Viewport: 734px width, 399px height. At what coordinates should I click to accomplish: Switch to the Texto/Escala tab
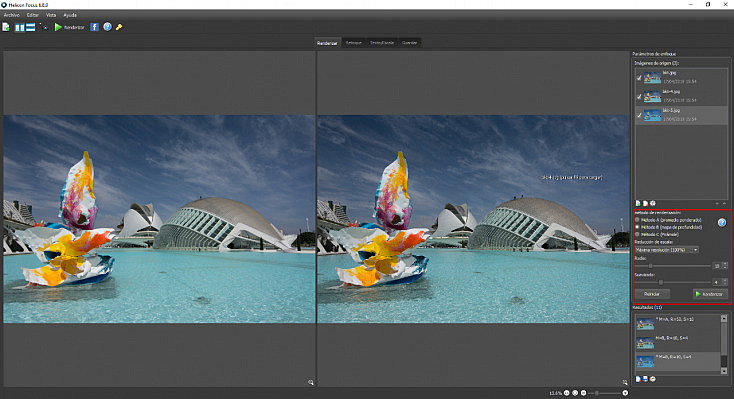(x=382, y=43)
